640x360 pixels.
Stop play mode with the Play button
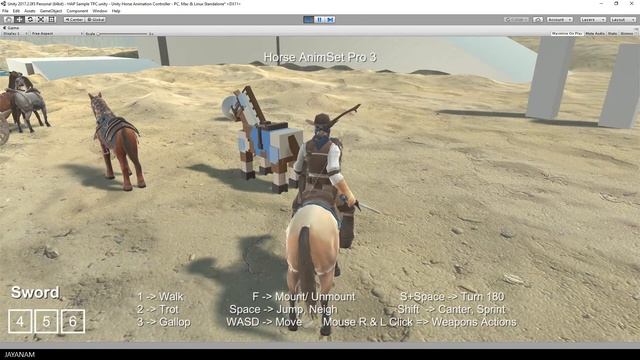(309, 19)
